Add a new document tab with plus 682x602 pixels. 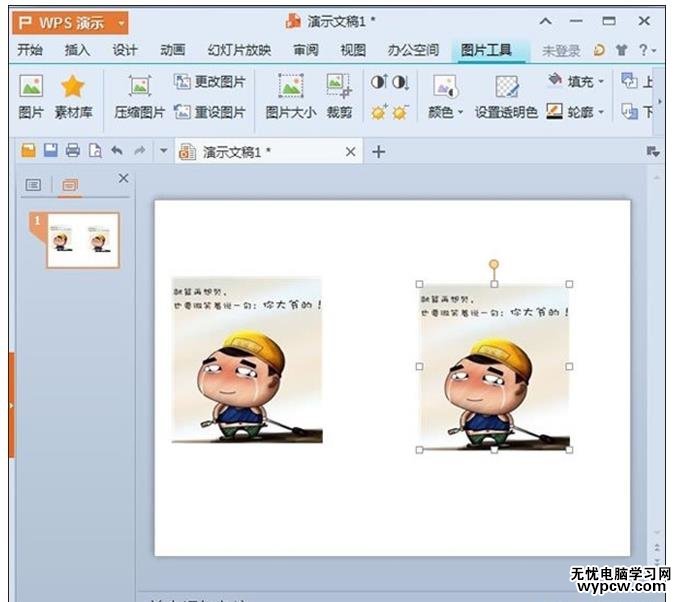(x=378, y=152)
